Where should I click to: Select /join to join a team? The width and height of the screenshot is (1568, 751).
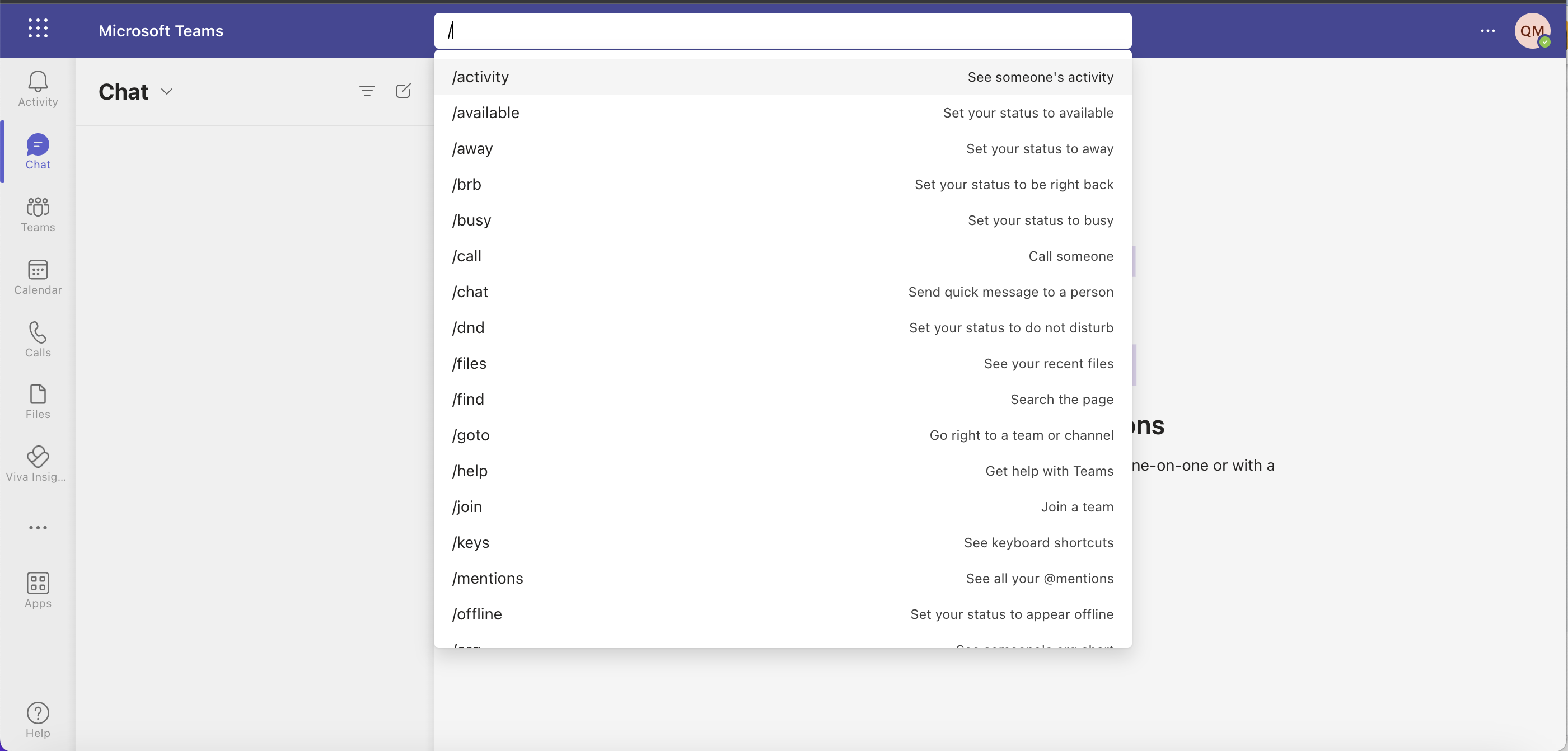(x=783, y=506)
